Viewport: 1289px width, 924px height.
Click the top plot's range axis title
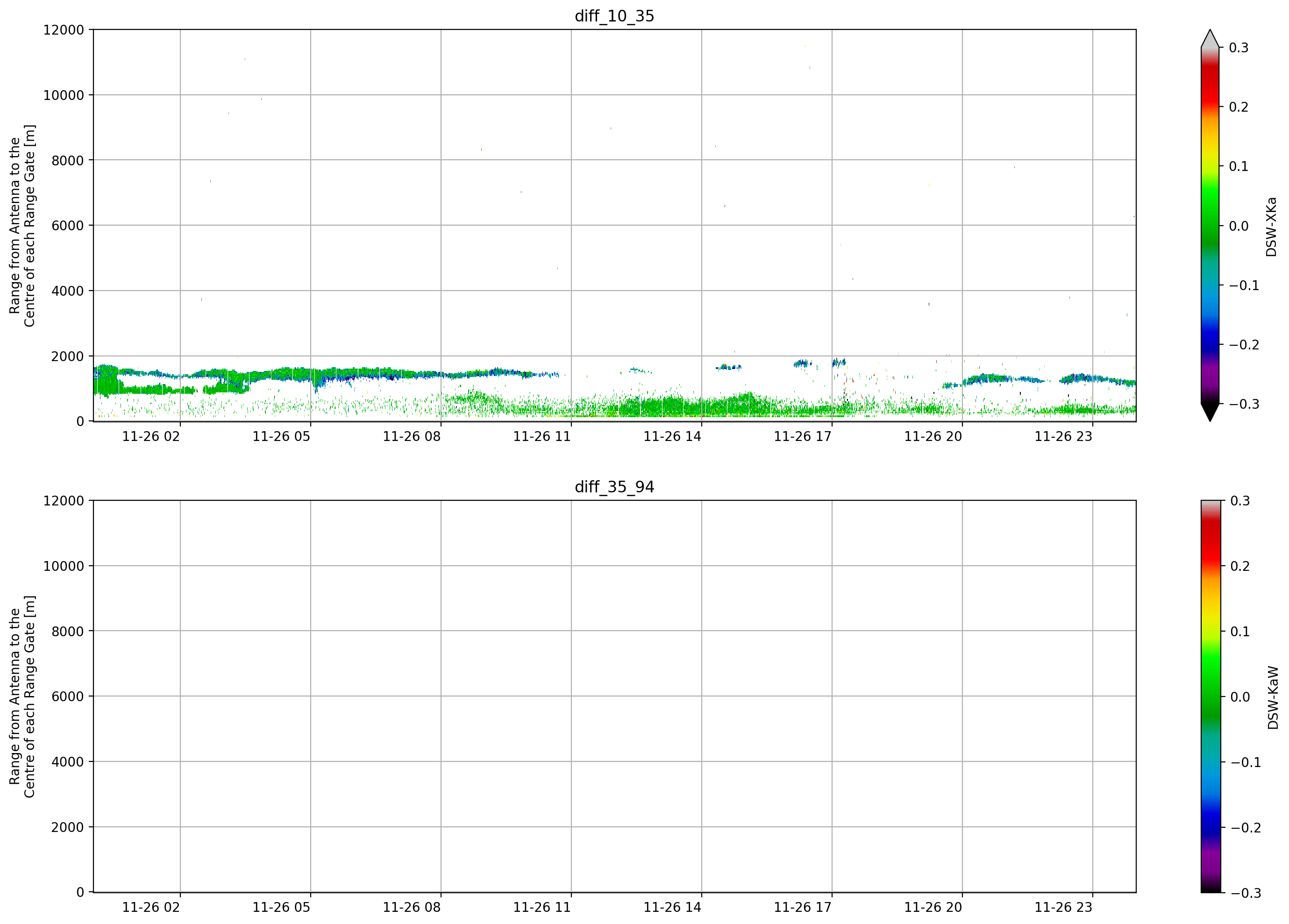[x=22, y=226]
